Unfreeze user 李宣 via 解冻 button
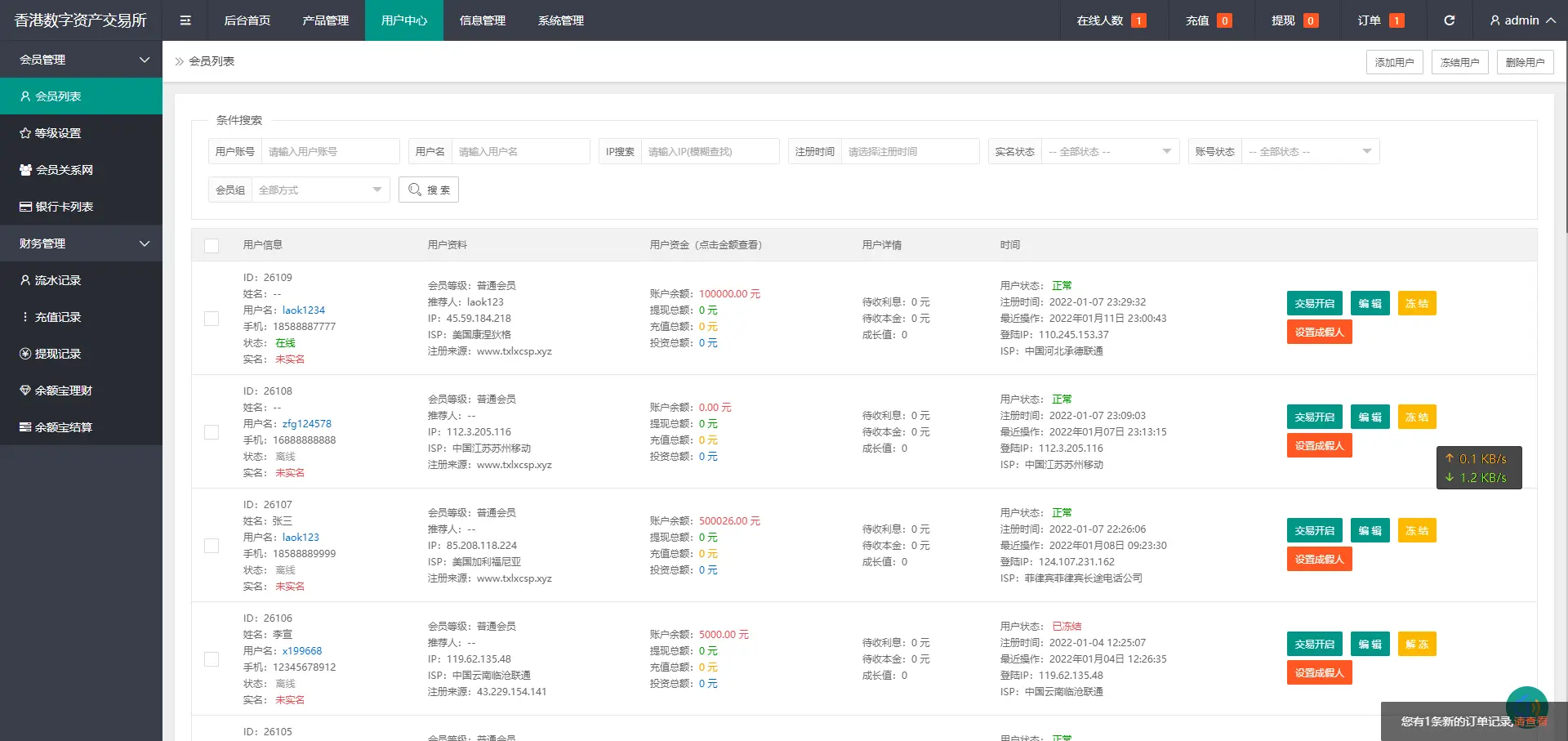The image size is (1568, 741). (x=1417, y=644)
